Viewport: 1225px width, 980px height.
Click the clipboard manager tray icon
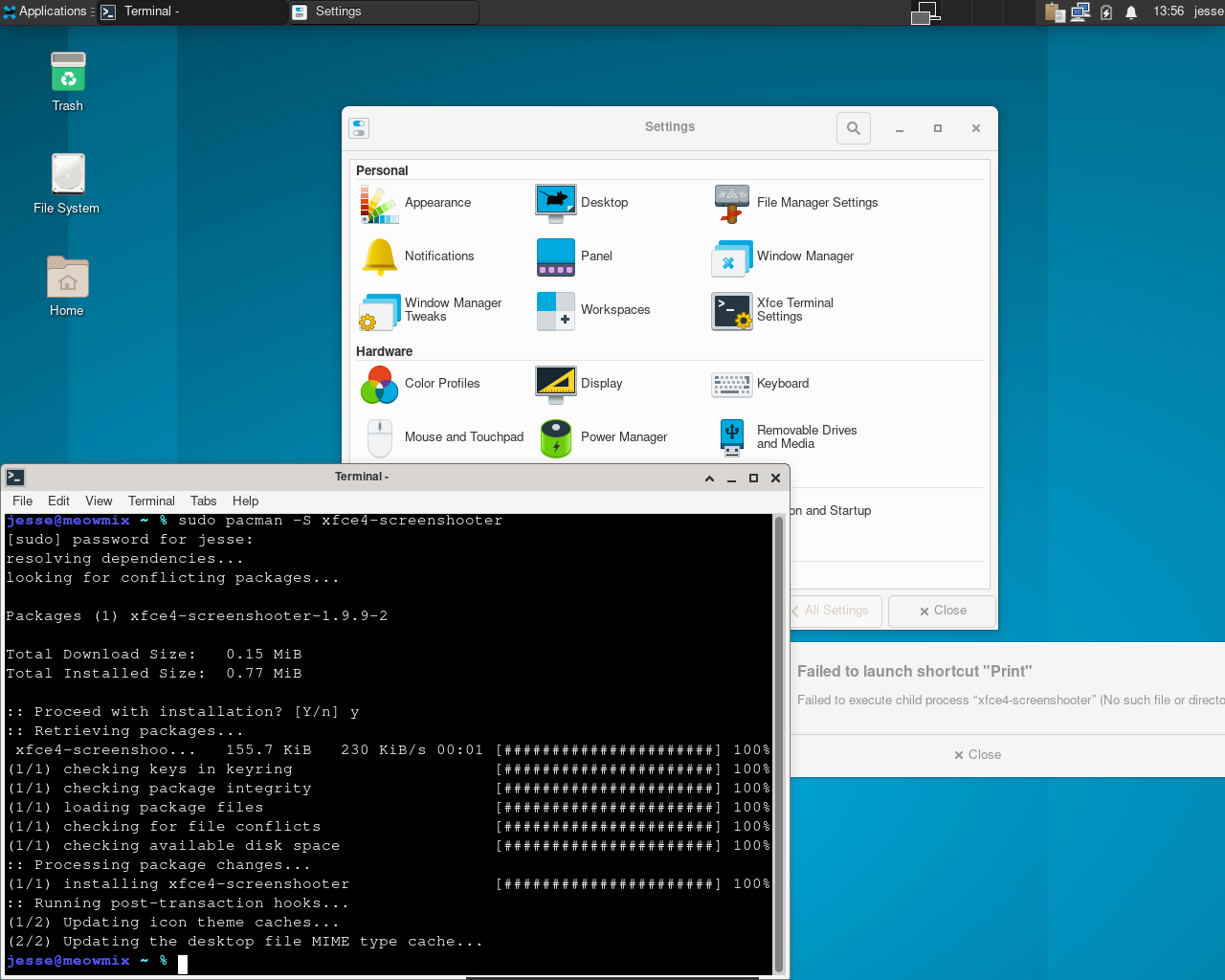1056,12
